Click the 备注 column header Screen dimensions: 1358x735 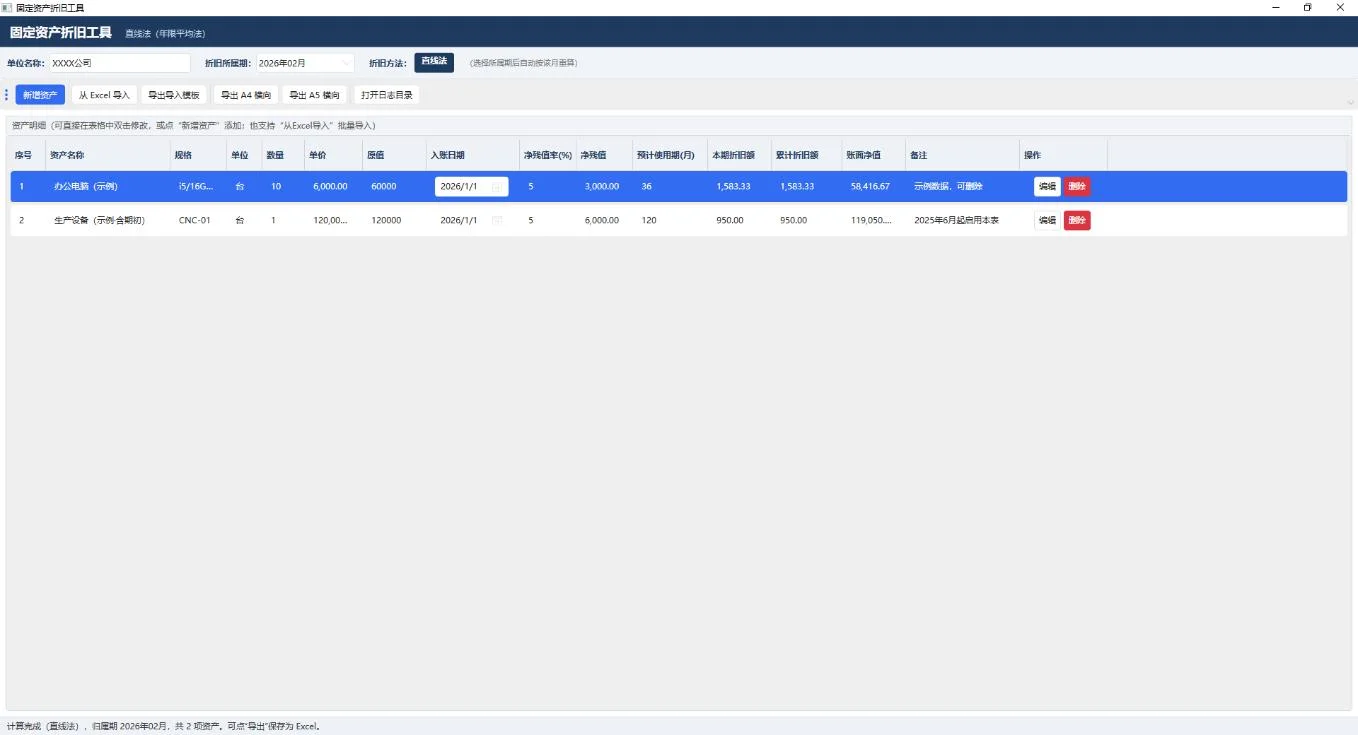[962, 155]
